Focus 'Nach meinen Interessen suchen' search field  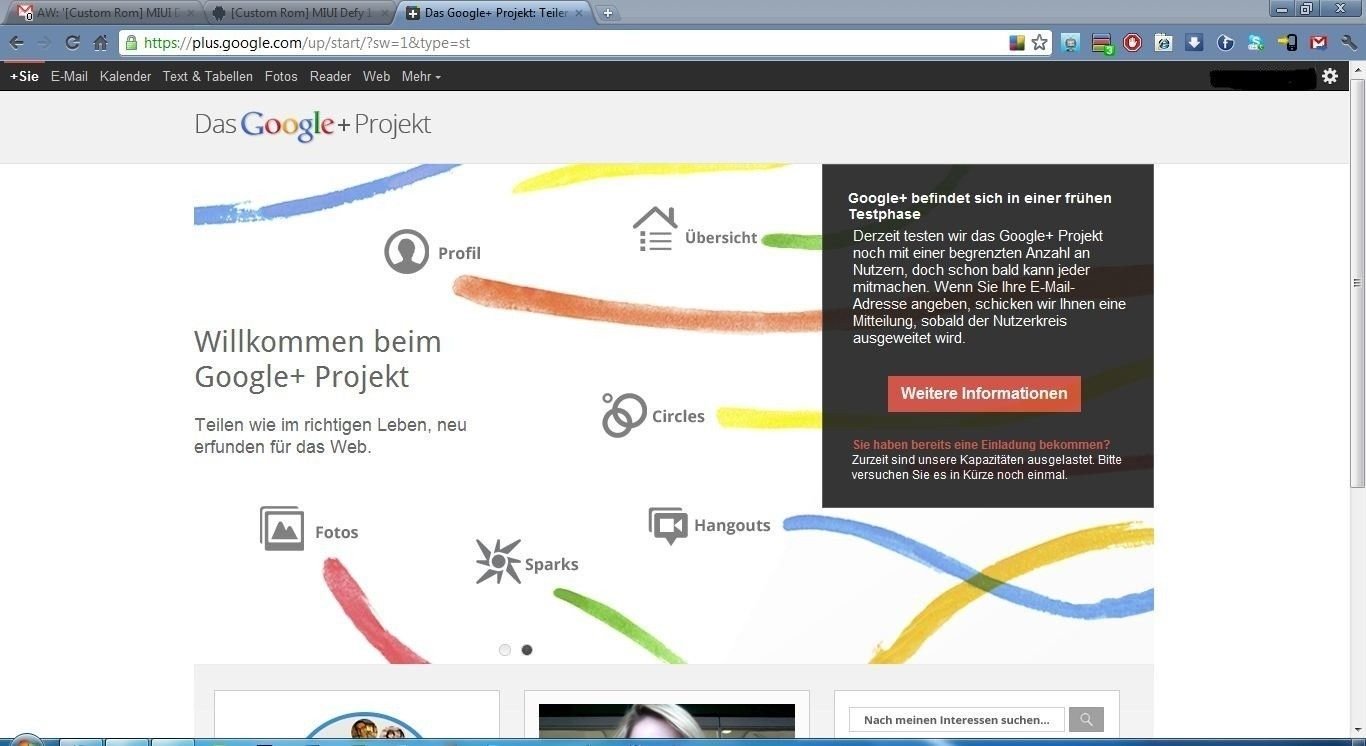click(957, 719)
